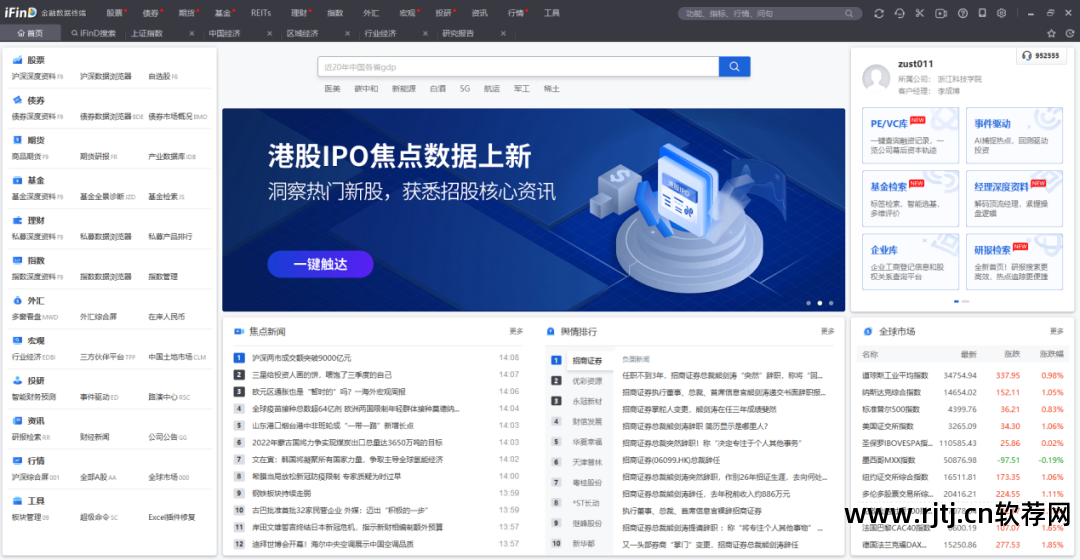The image size is (1080, 560).
Task: Switch to the 首页 tab
Action: coord(30,33)
